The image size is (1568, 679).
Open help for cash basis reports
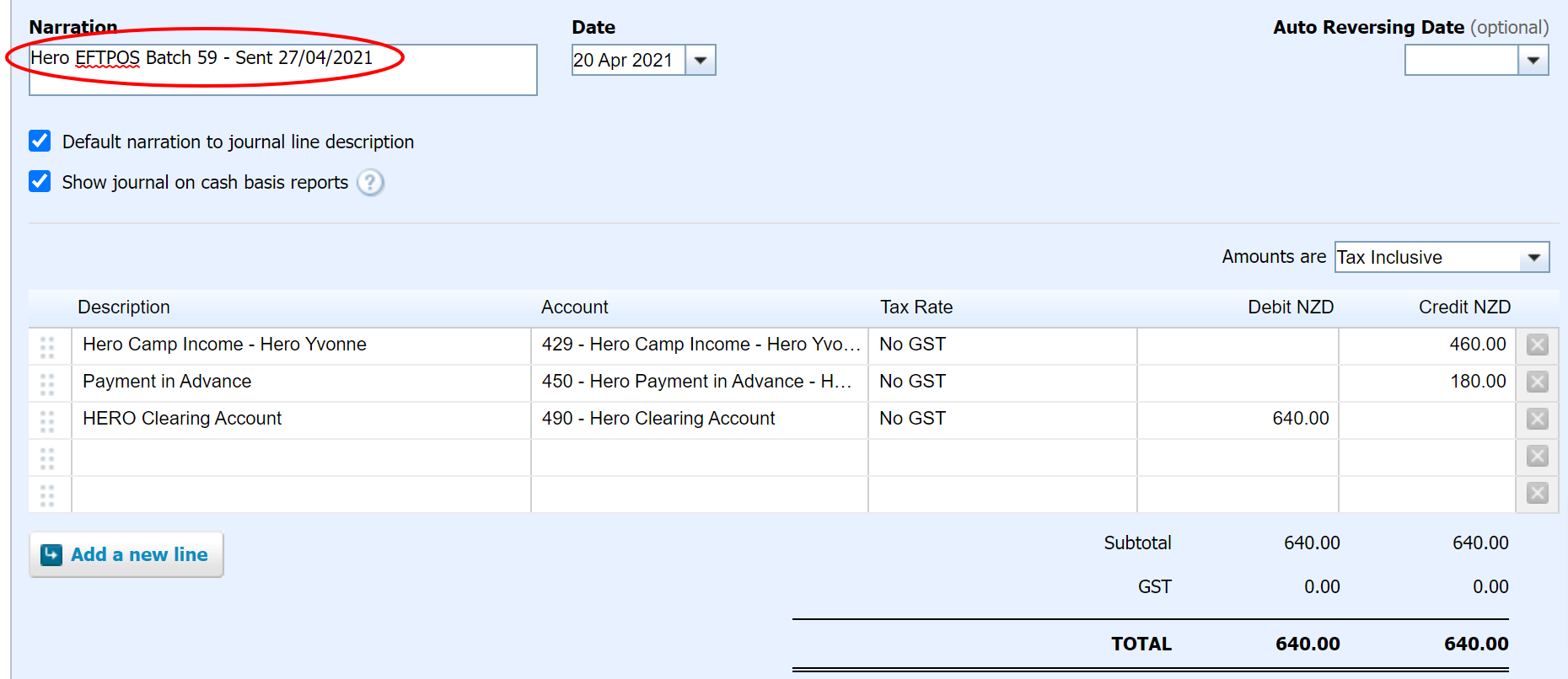370,182
